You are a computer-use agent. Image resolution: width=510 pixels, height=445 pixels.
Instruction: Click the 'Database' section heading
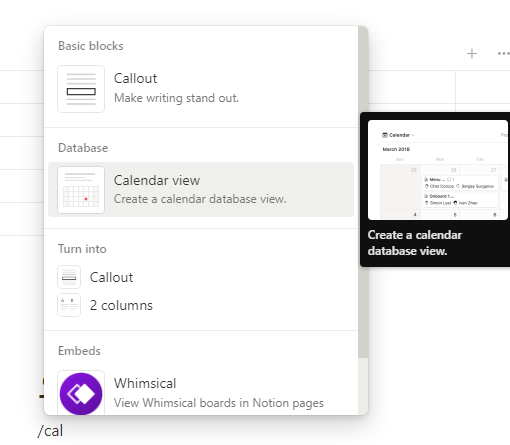(x=83, y=148)
